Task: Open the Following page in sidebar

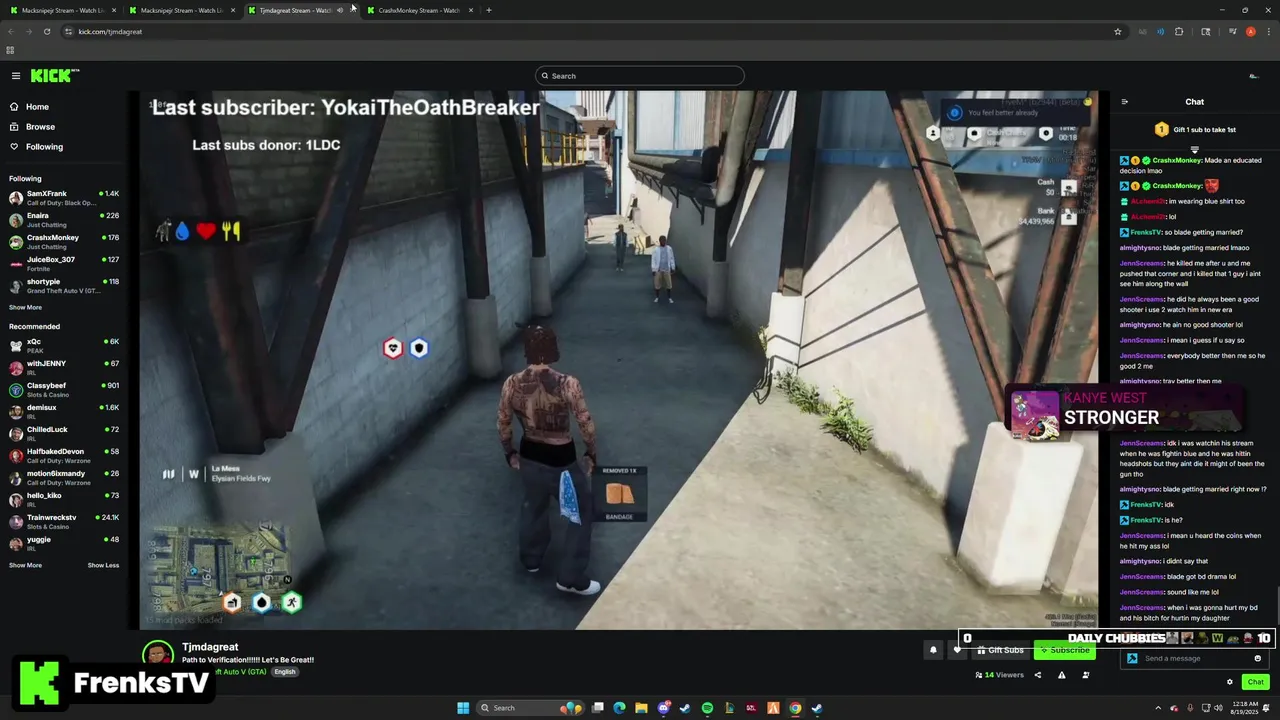Action: click(44, 147)
